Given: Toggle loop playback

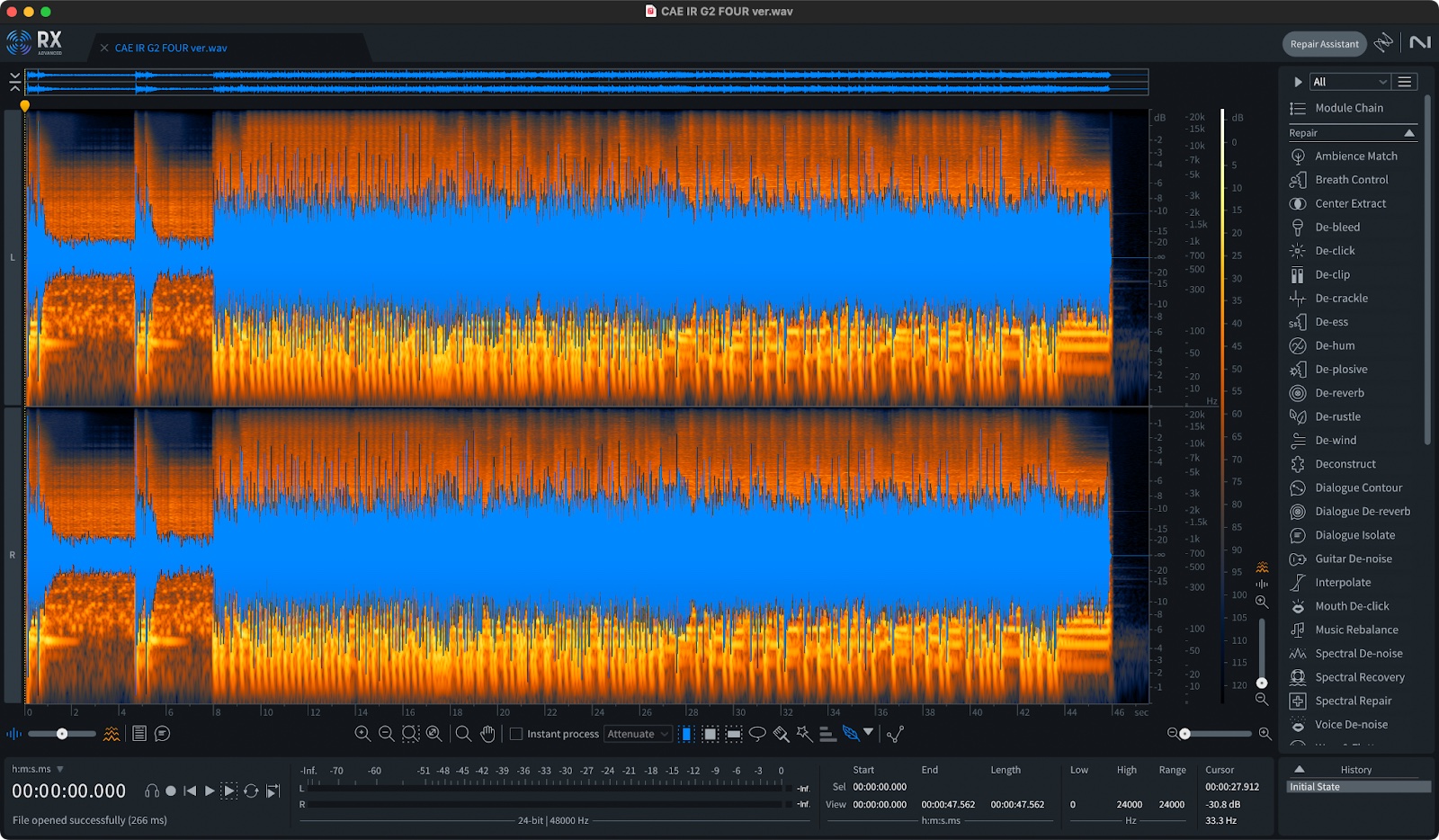Looking at the screenshot, I should click(x=251, y=791).
